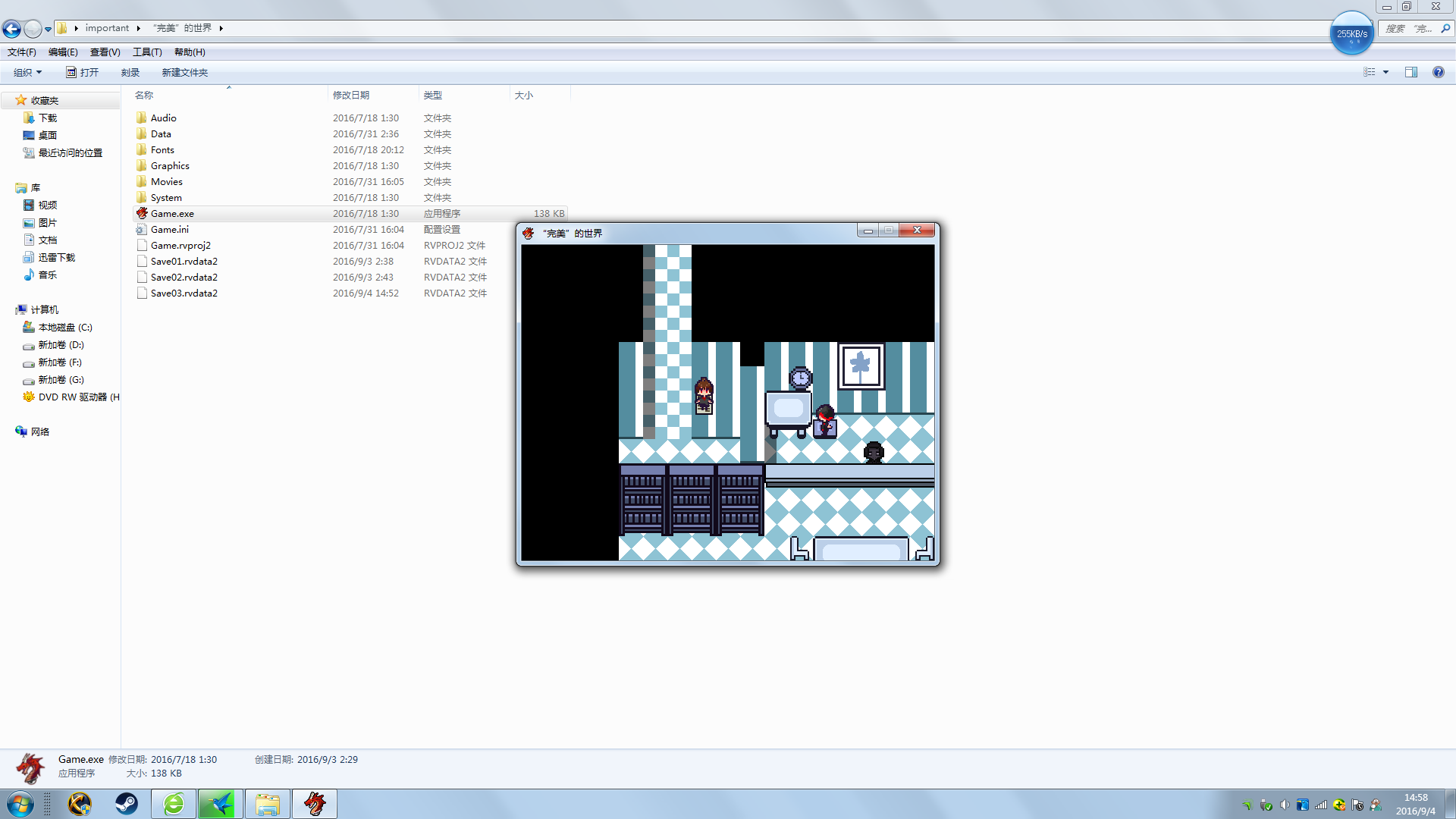Viewport: 1456px width, 819px height.
Task: Open the help question mark icon
Action: coord(1438,72)
